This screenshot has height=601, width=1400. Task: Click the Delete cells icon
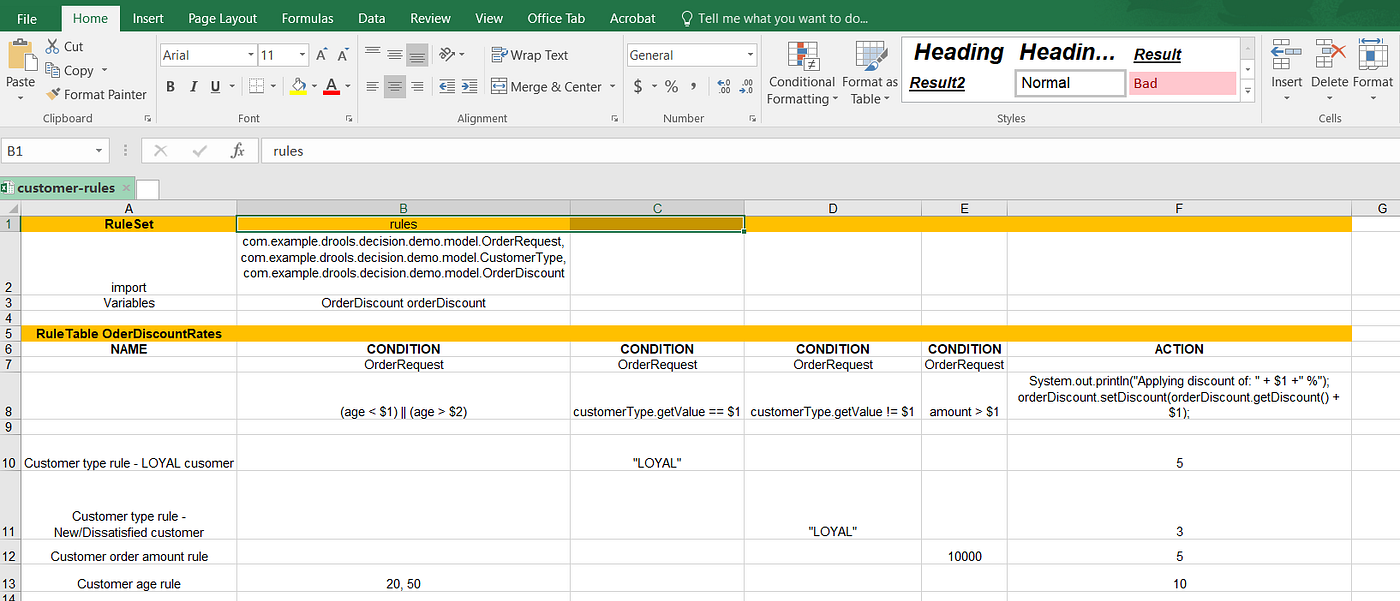pyautogui.click(x=1330, y=72)
